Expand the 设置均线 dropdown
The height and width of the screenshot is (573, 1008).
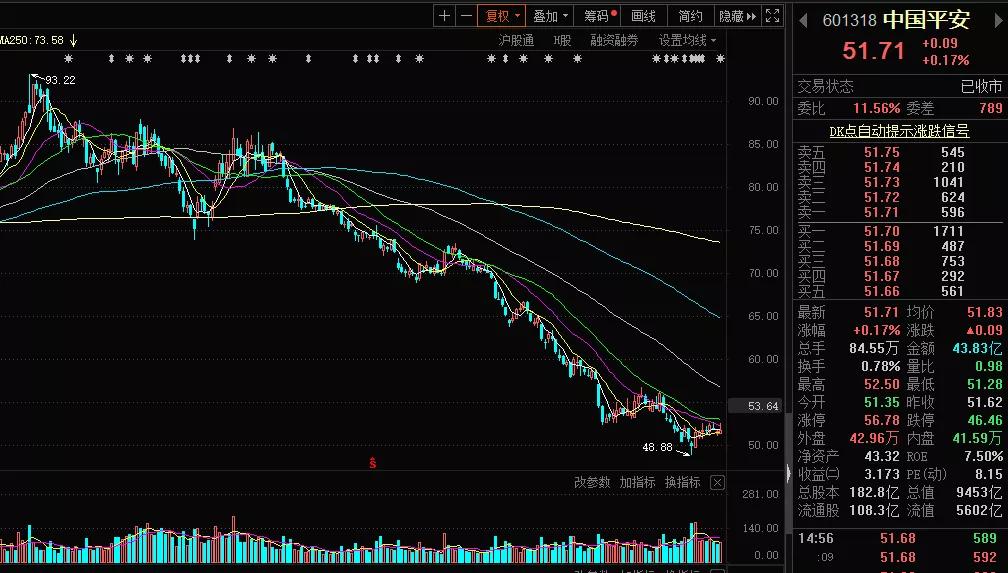pyautogui.click(x=687, y=41)
